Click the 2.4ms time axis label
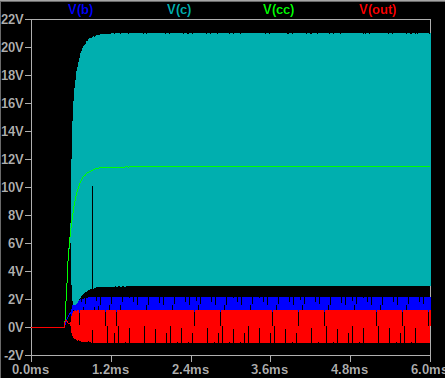The image size is (445, 378). 191,370
